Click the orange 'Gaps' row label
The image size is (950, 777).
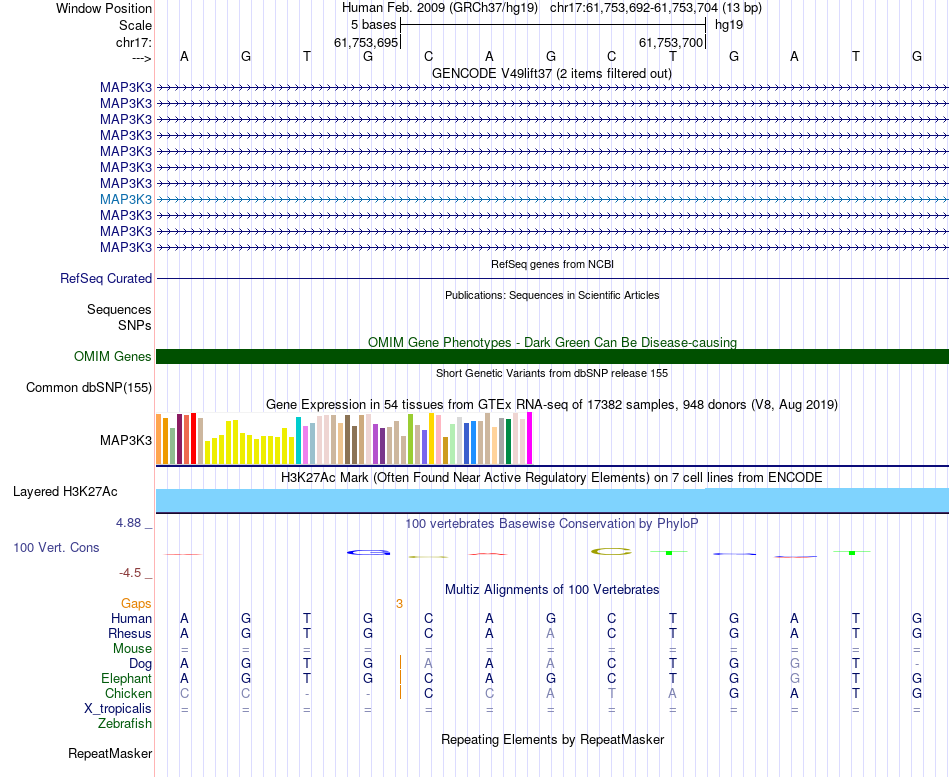(136, 604)
